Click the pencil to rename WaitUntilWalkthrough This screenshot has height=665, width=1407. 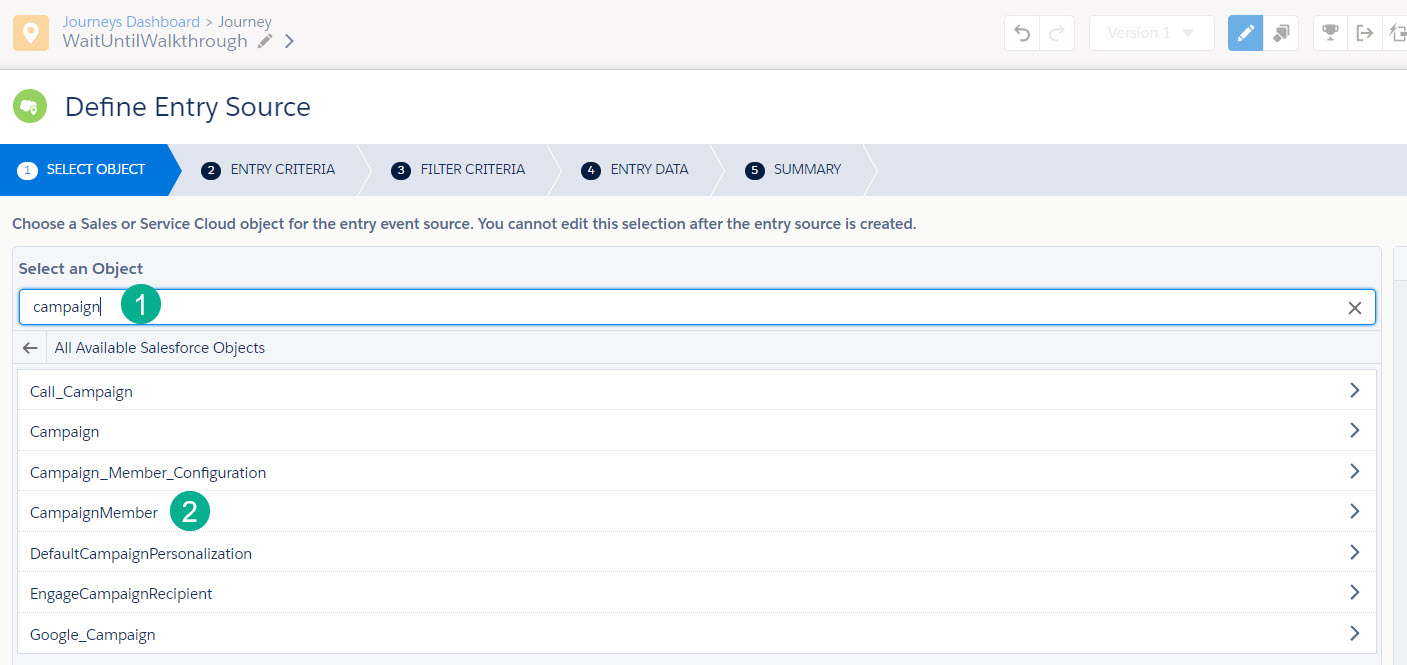click(x=263, y=43)
